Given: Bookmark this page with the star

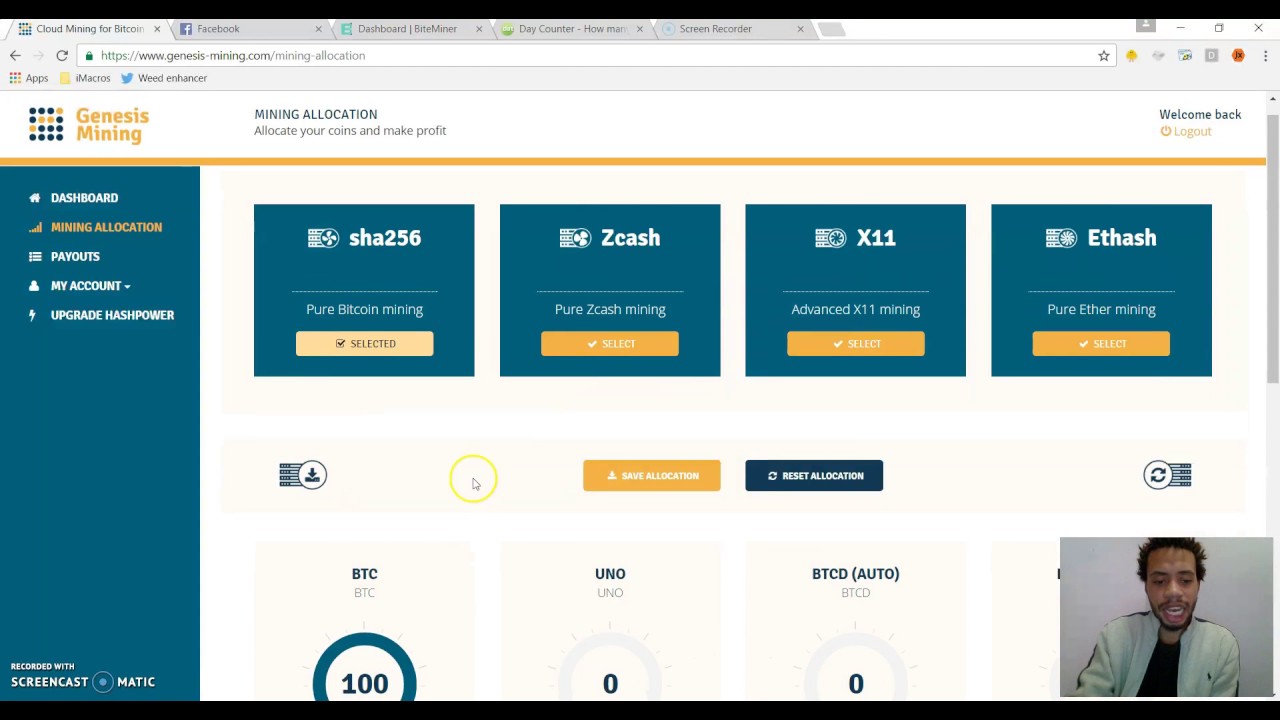Looking at the screenshot, I should point(1104,56).
